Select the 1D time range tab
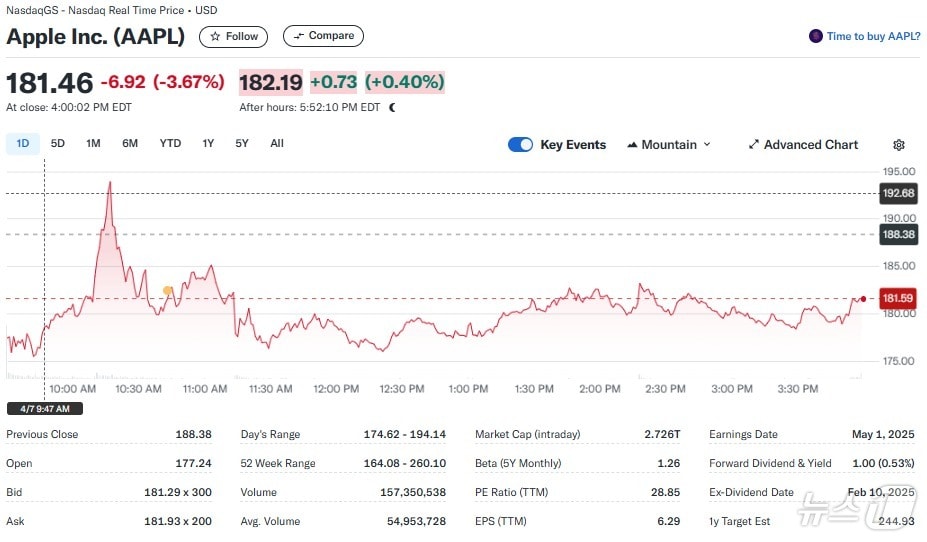The height and width of the screenshot is (542, 927). (22, 144)
